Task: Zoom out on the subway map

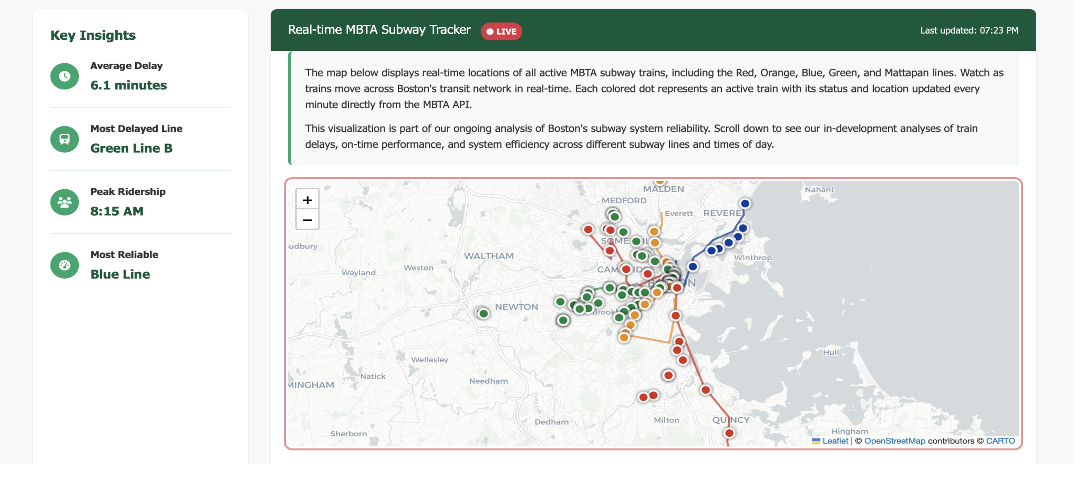Action: point(307,220)
